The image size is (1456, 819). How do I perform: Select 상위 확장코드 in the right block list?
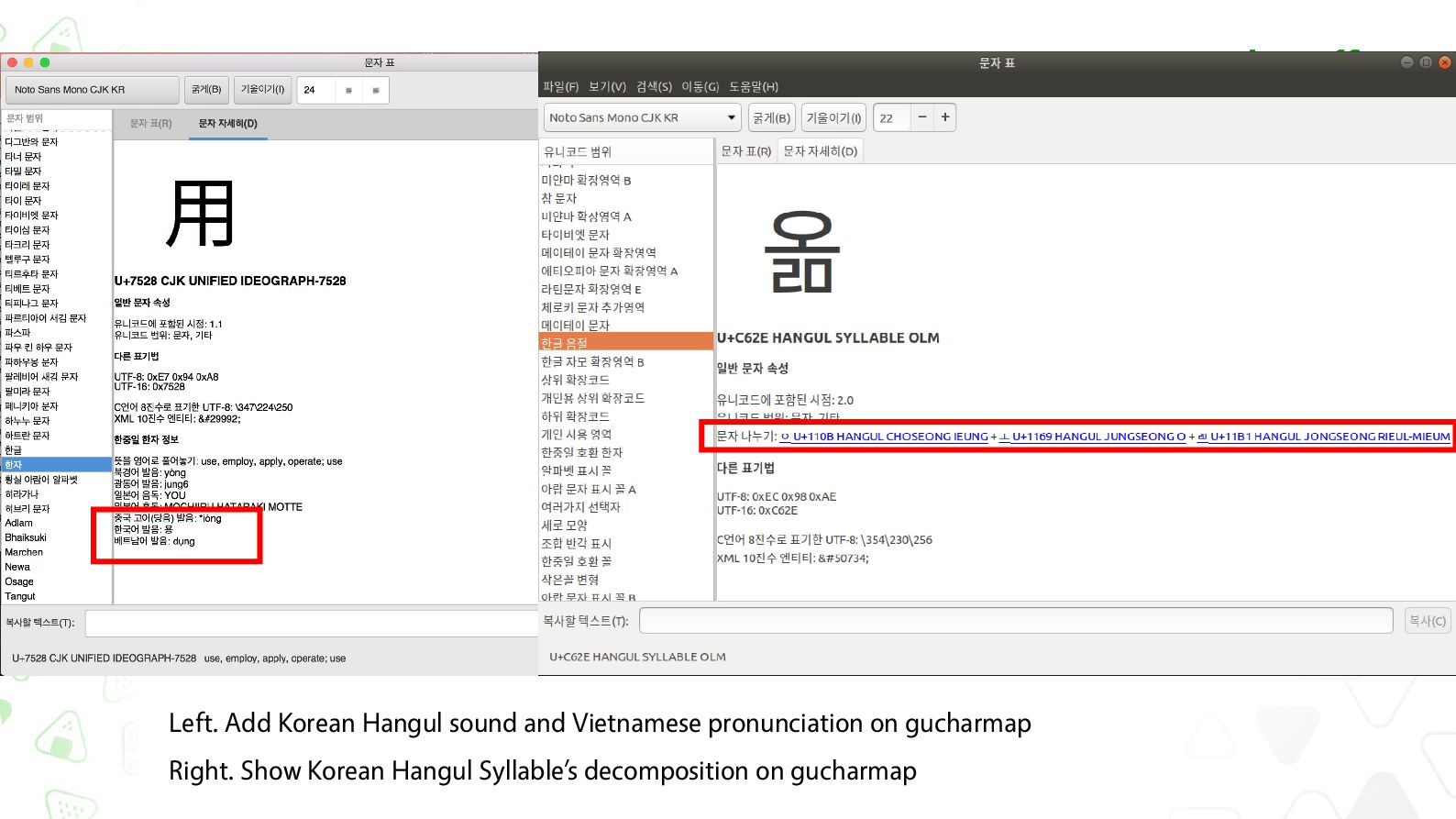click(626, 380)
